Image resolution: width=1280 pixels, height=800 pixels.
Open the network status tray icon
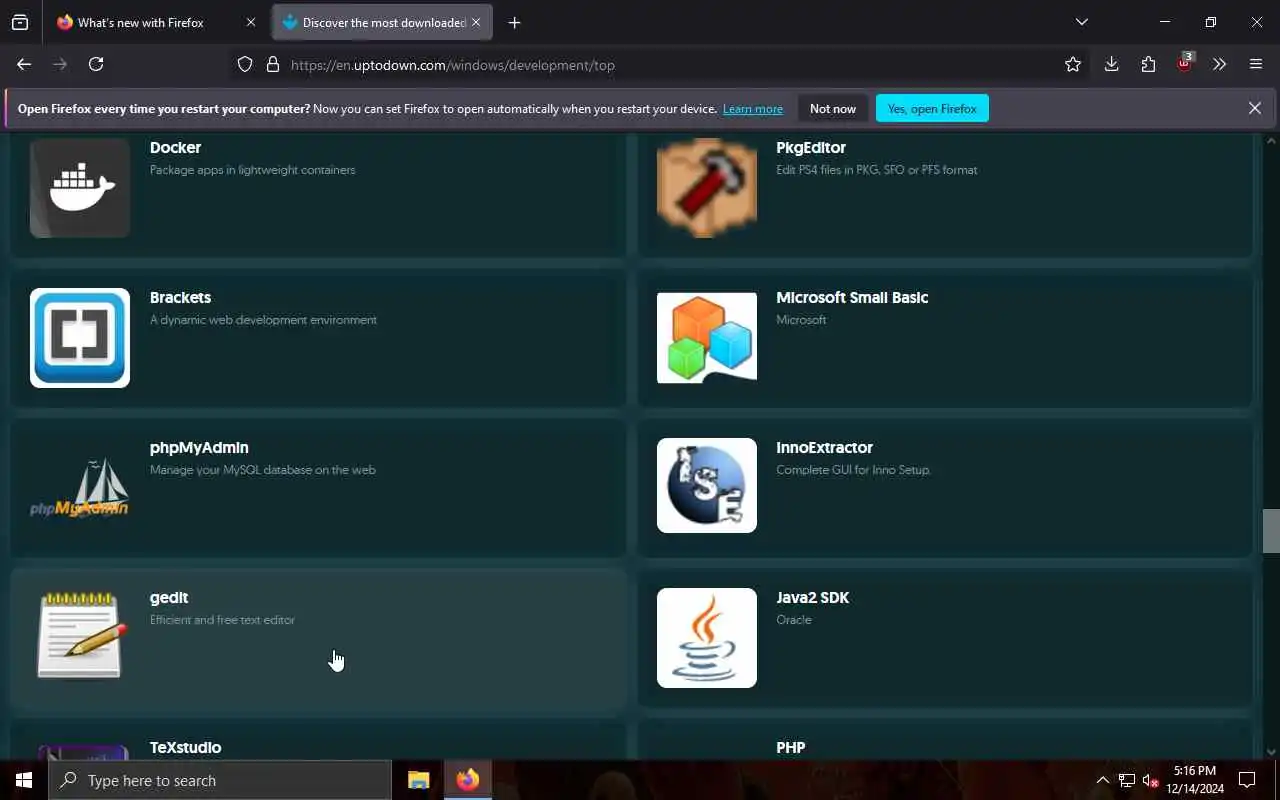[1126, 780]
